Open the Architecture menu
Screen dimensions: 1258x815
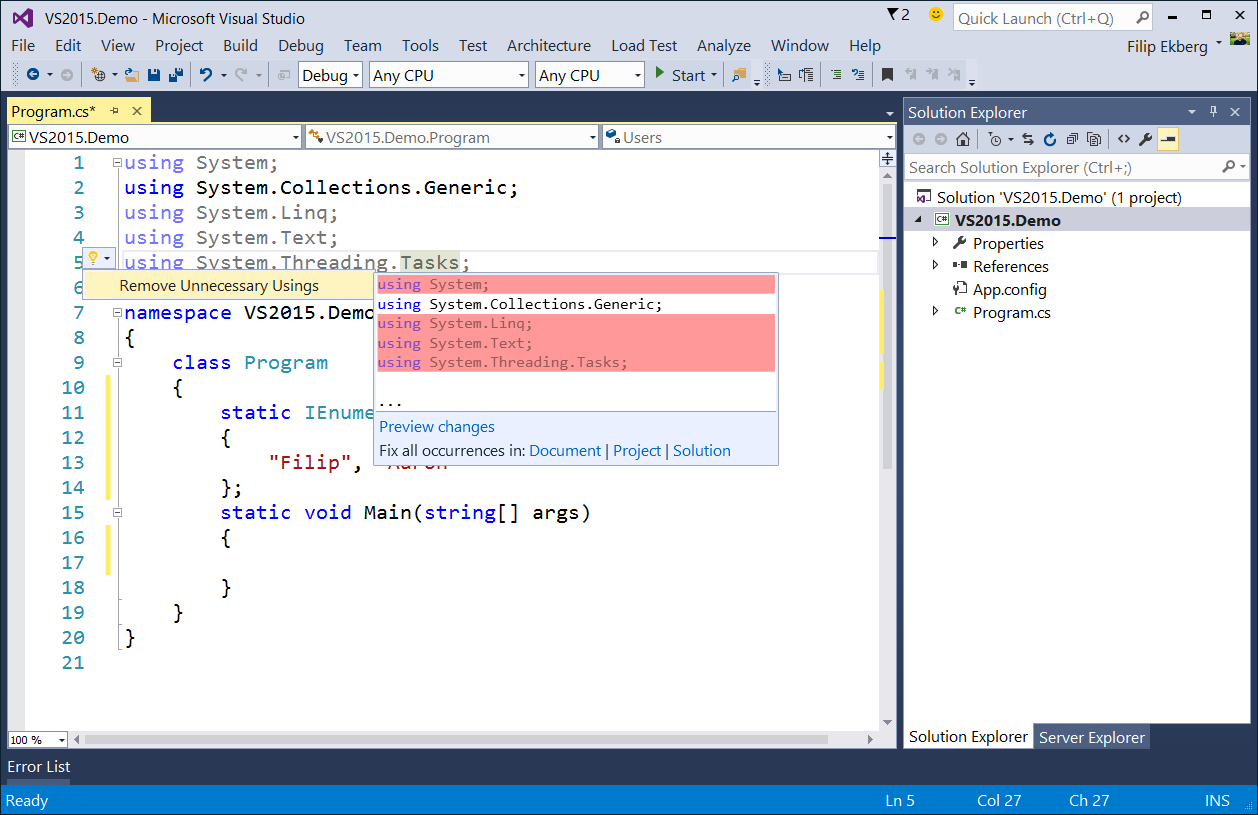[548, 45]
